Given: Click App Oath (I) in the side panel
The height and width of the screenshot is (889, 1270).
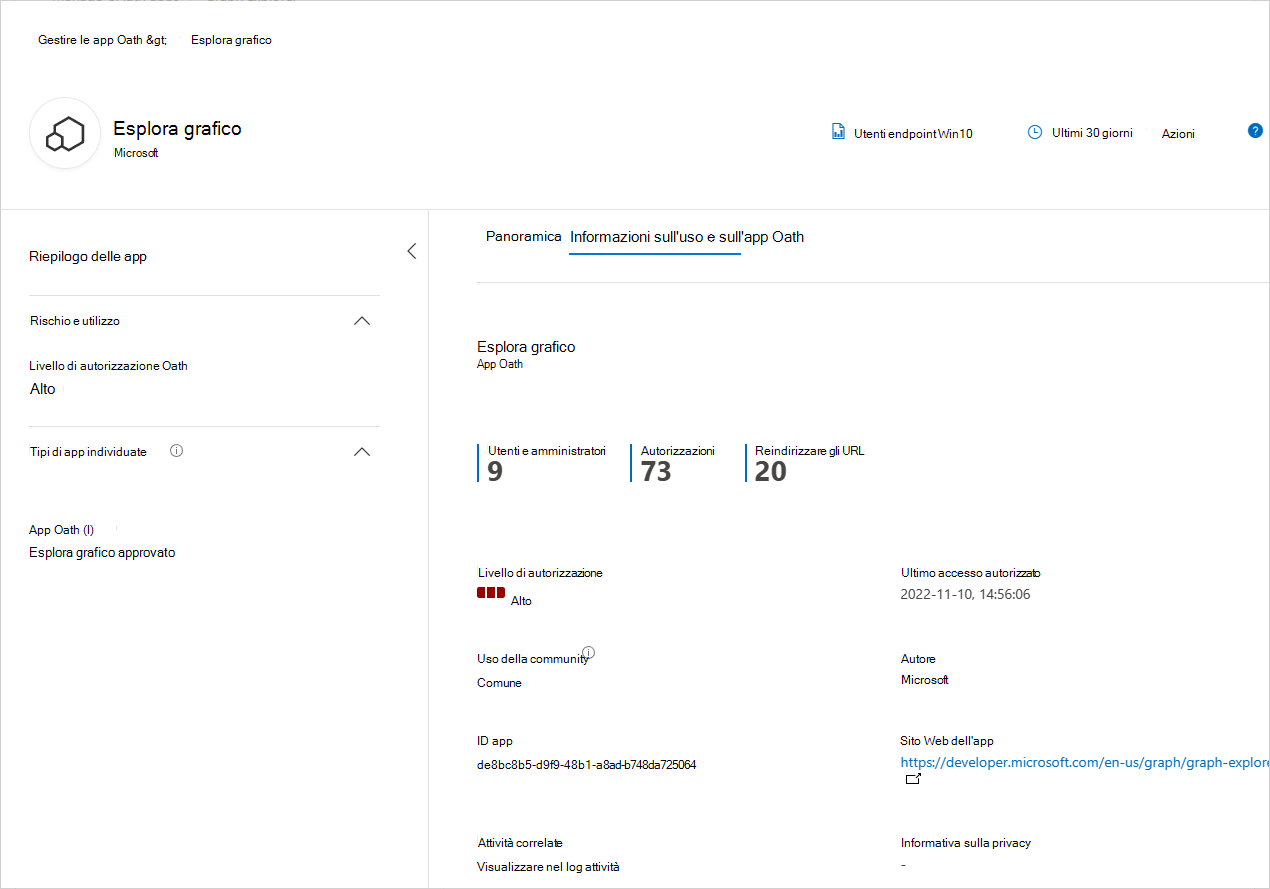Looking at the screenshot, I should tap(61, 530).
